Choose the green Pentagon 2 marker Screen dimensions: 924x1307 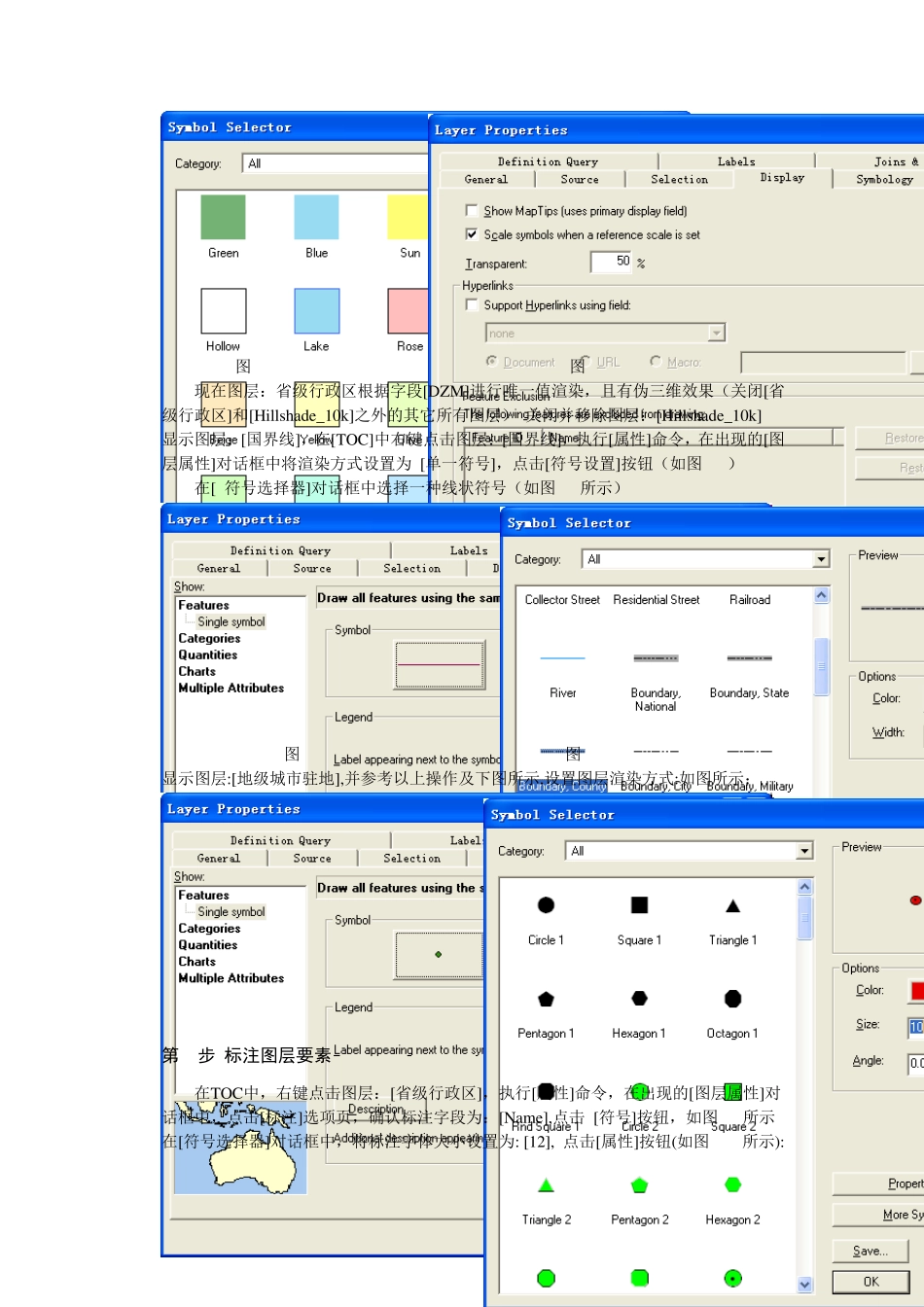pos(639,1185)
